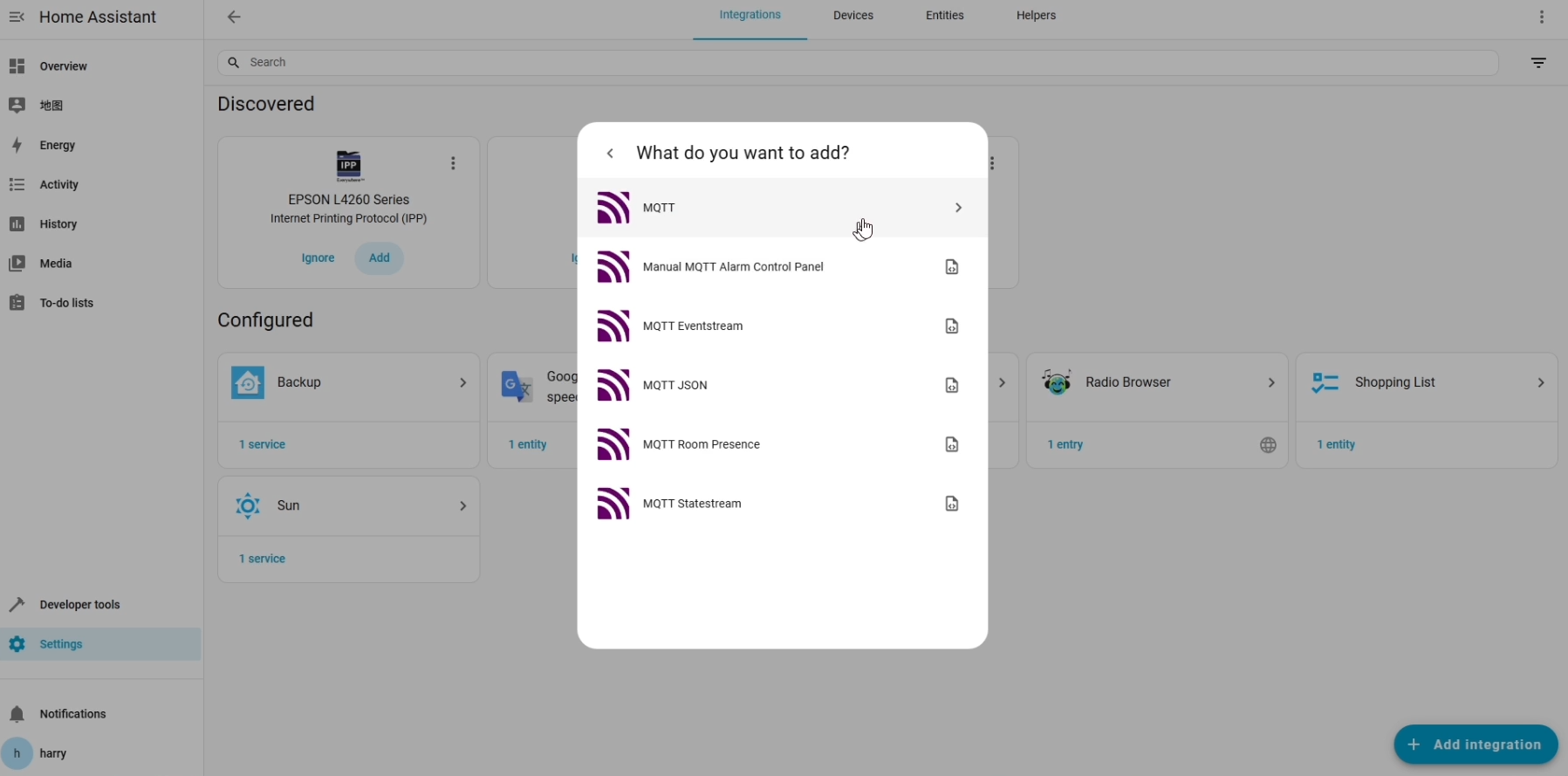This screenshot has width=1568, height=776.
Task: Expand the Radio Browser integration
Action: (1270, 382)
